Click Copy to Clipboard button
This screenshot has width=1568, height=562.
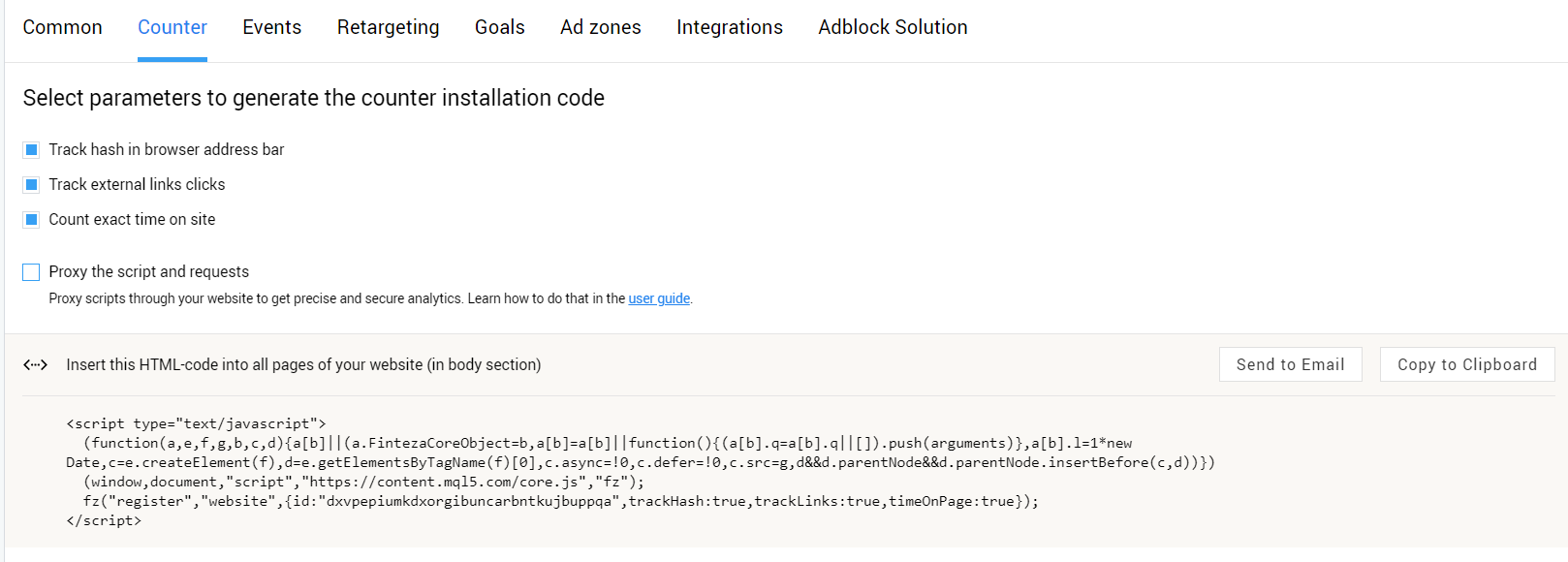tap(1466, 364)
